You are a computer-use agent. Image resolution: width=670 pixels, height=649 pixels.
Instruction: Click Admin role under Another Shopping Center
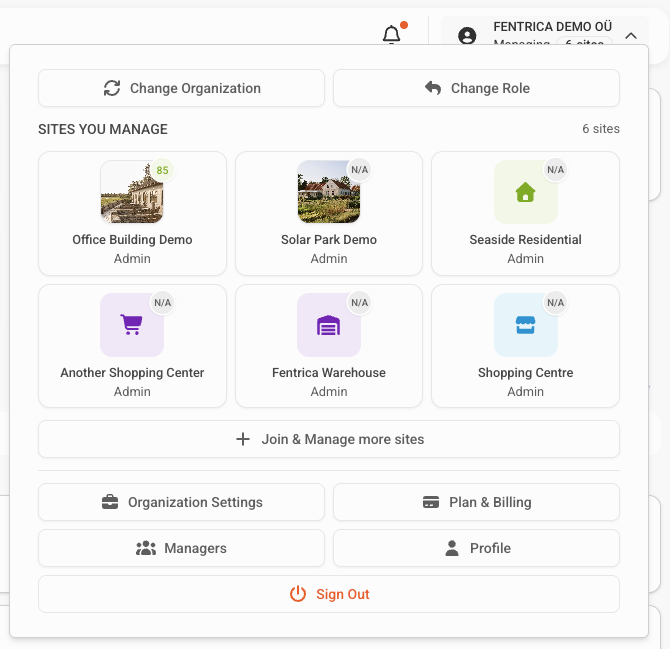click(x=132, y=391)
